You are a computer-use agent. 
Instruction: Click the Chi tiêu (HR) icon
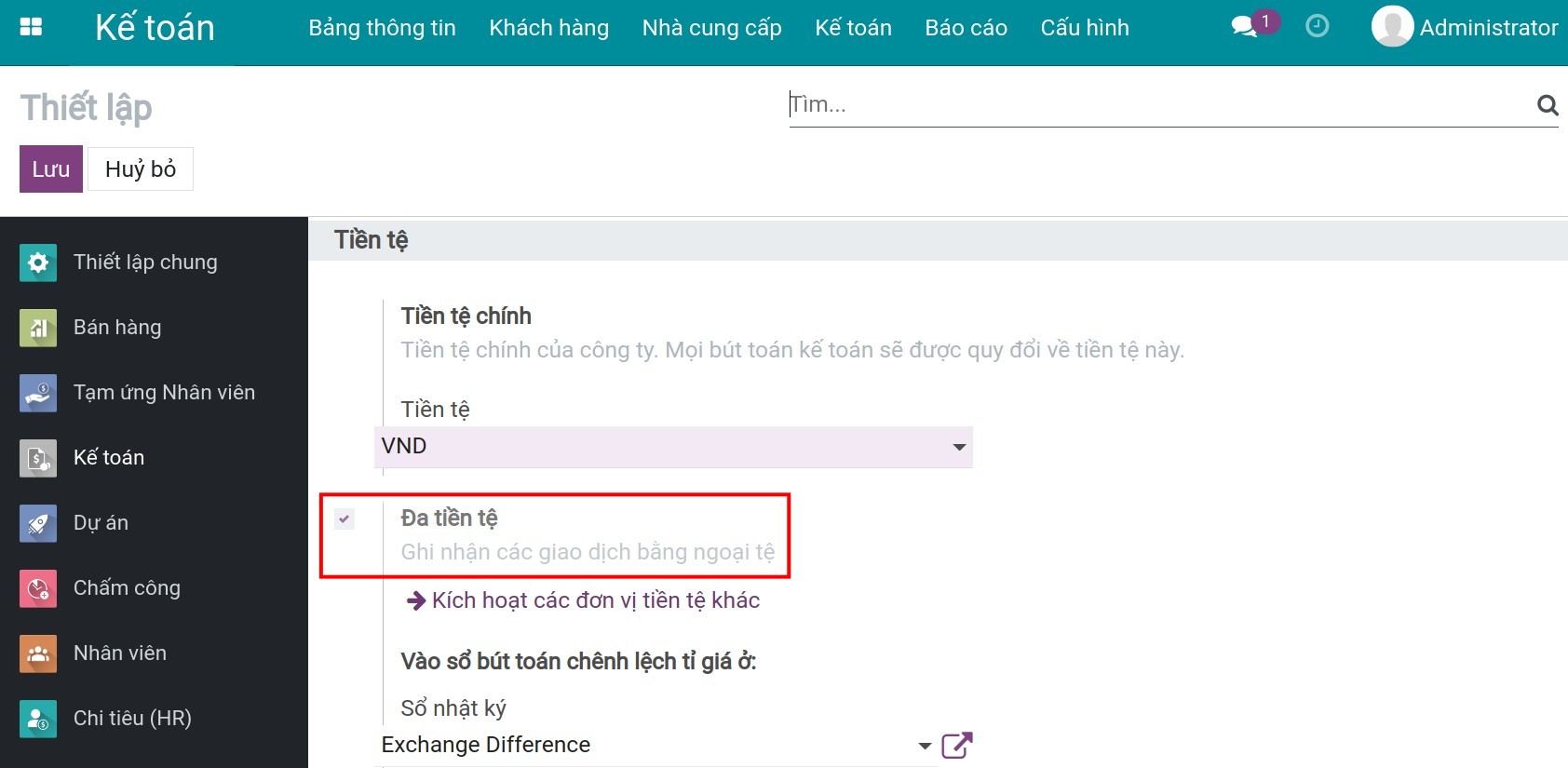tap(38, 719)
